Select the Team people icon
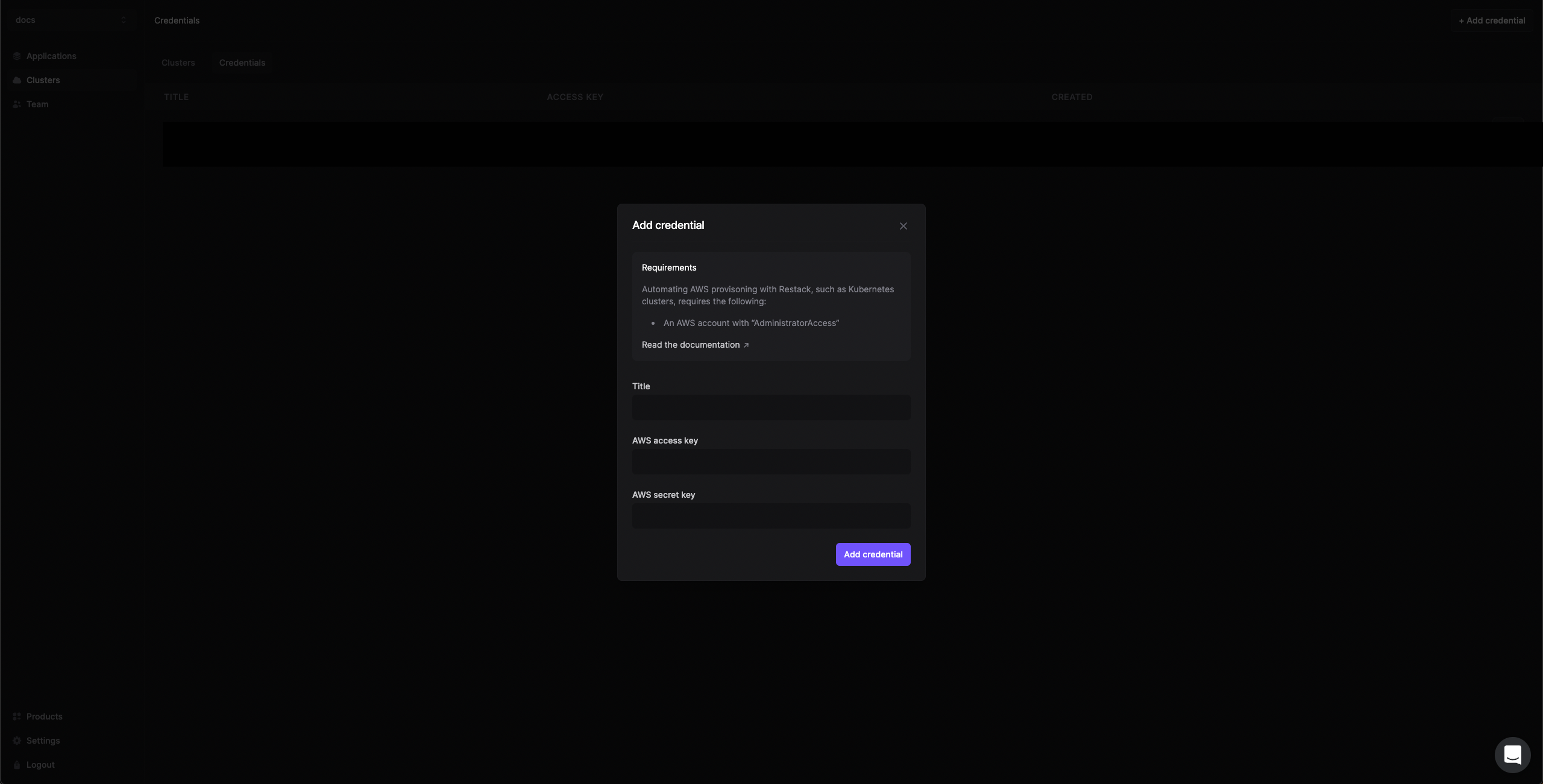 tap(17, 104)
